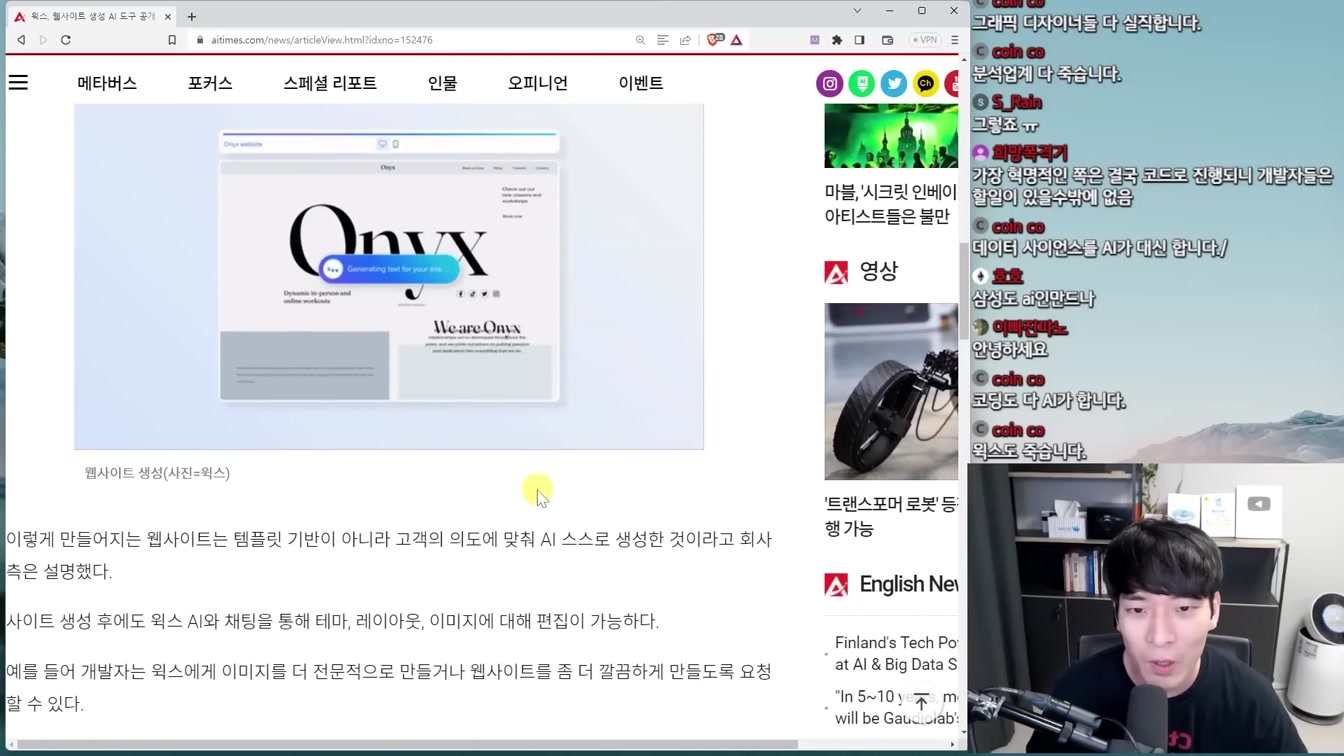This screenshot has width=1344, height=756.
Task: Select the article browser tab
Action: [x=93, y=16]
